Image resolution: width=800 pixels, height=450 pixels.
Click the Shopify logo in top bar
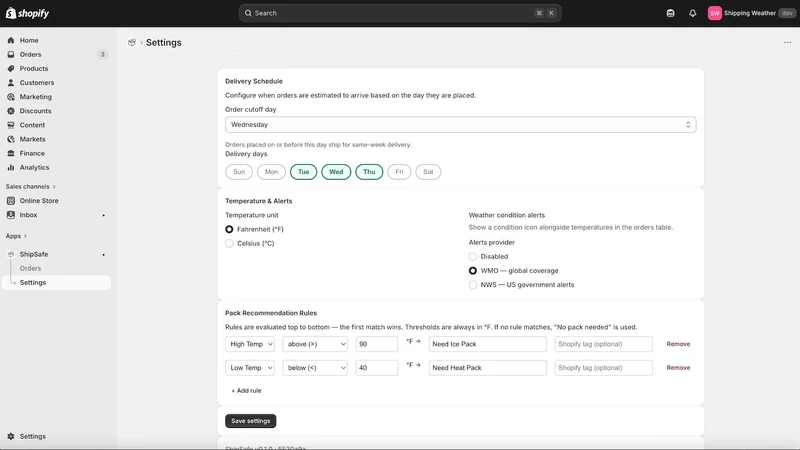(28, 13)
